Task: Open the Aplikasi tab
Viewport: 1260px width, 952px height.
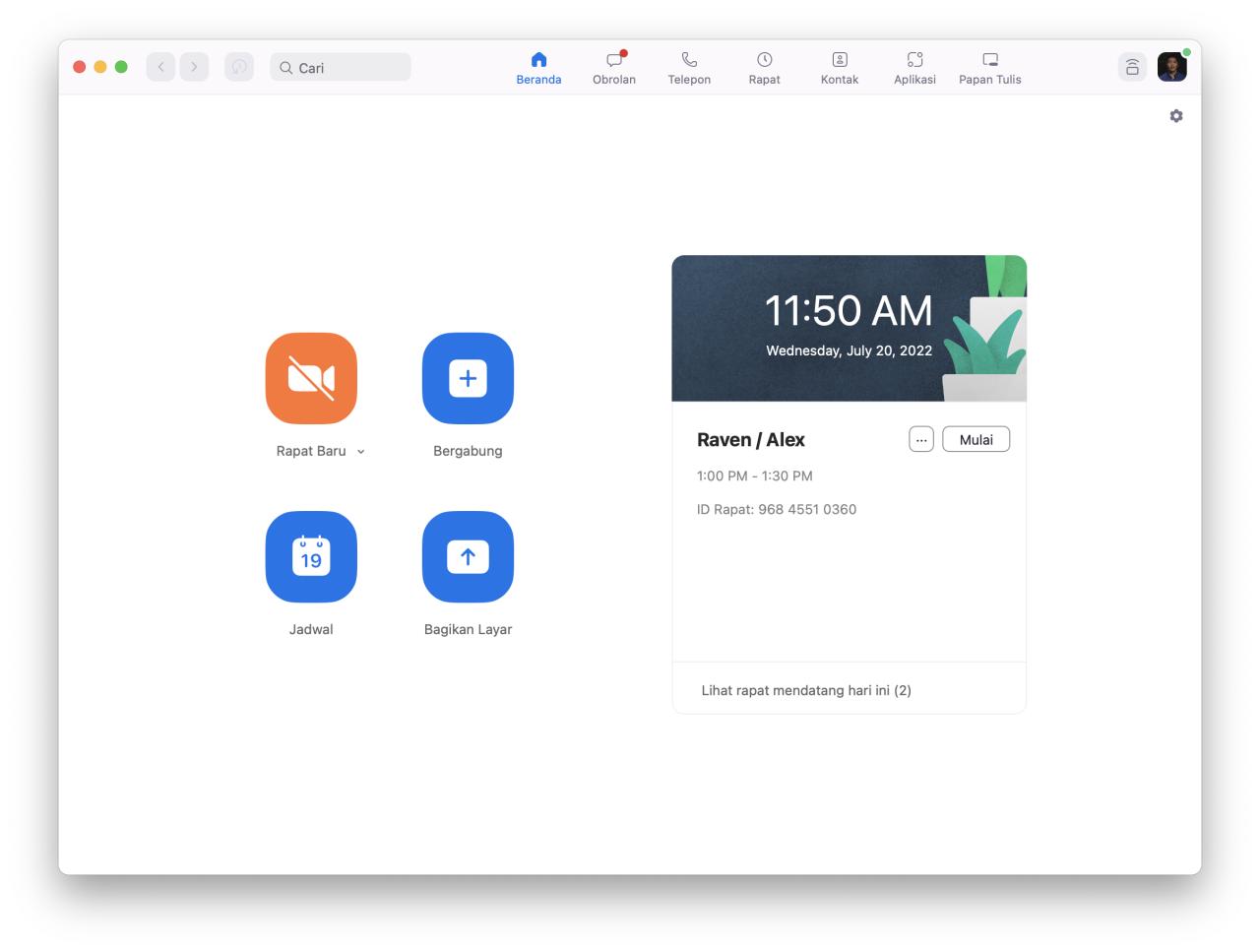Action: pyautogui.click(x=914, y=68)
